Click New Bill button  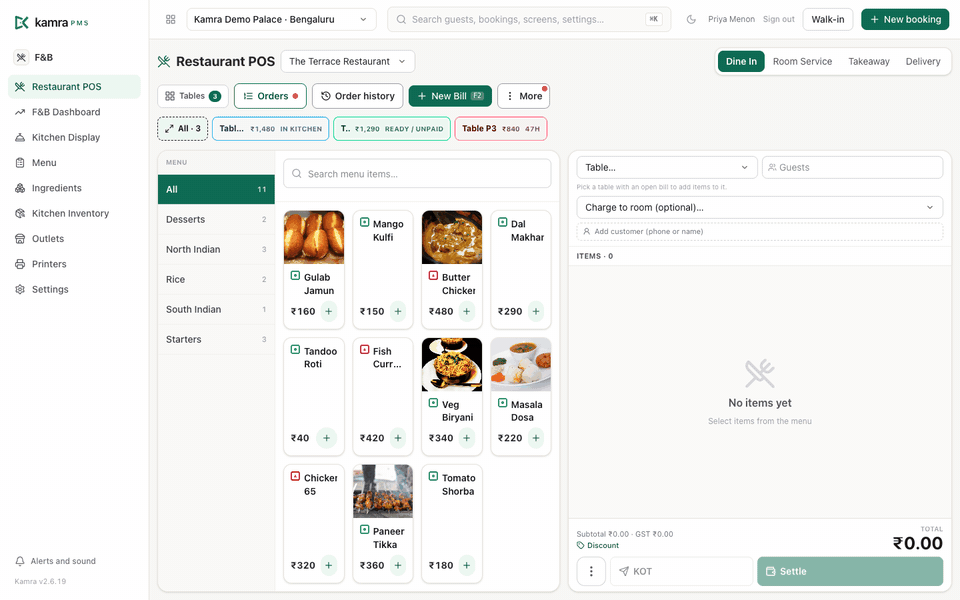point(450,96)
